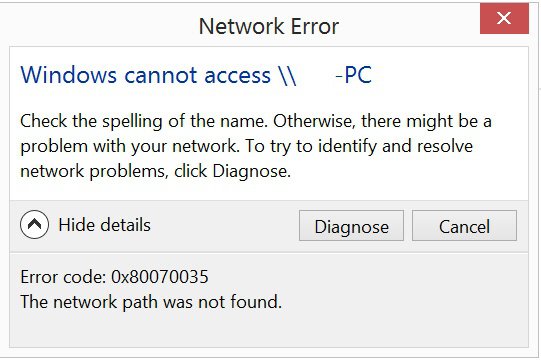The width and height of the screenshot is (541, 362).
Task: Click the "problem with your network" line
Action: pyautogui.click(x=130, y=146)
